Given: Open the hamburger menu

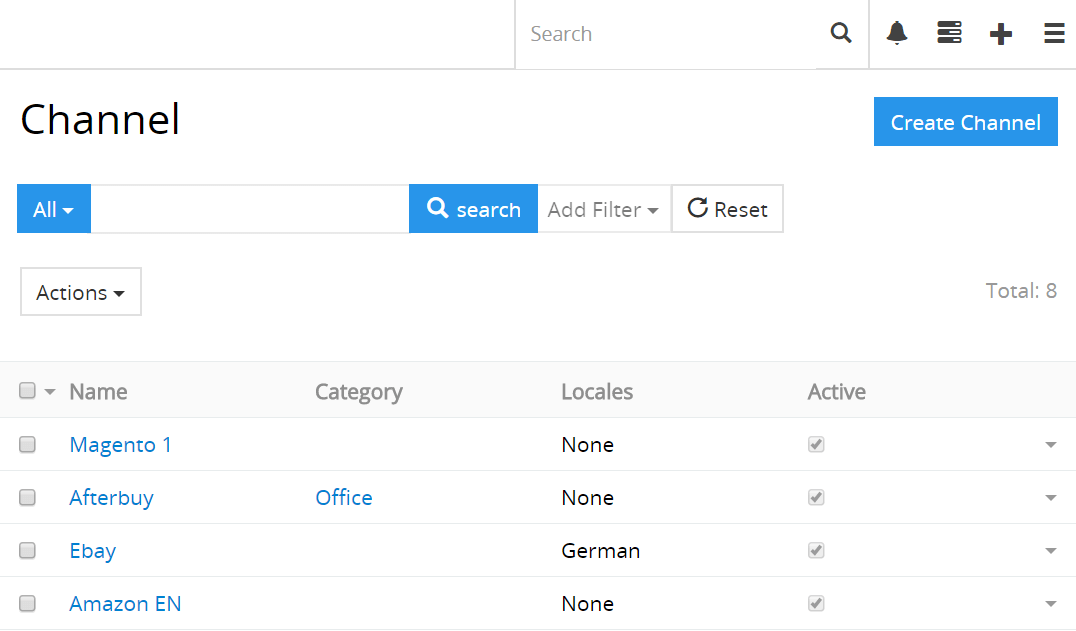Looking at the screenshot, I should 1053,34.
